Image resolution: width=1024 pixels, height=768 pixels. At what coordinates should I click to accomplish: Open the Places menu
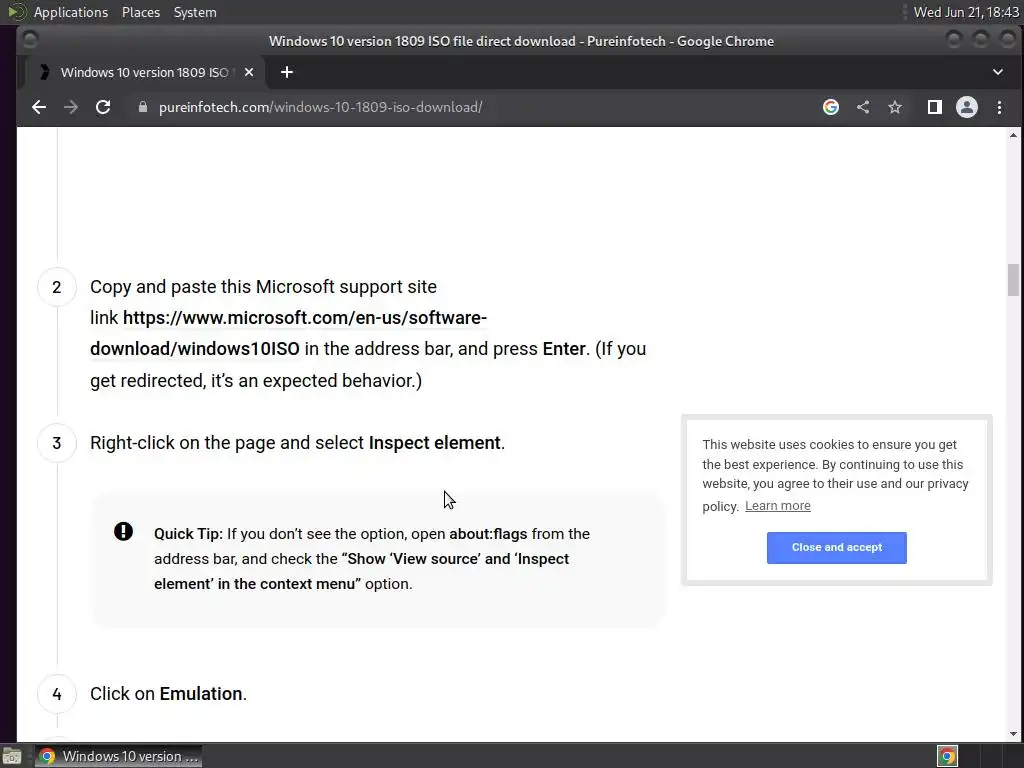tap(140, 12)
